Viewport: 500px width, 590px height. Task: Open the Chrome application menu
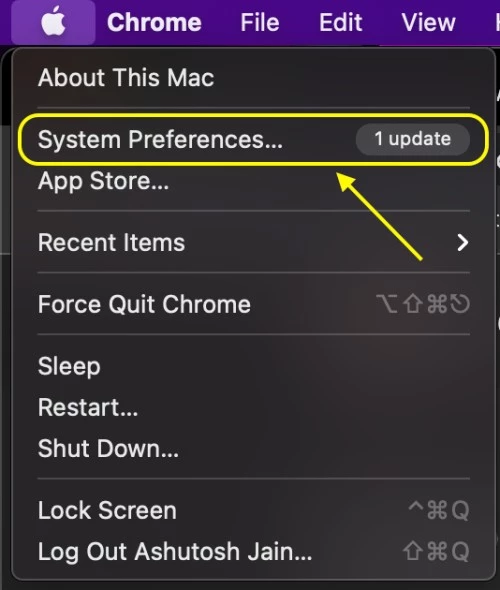pos(154,22)
